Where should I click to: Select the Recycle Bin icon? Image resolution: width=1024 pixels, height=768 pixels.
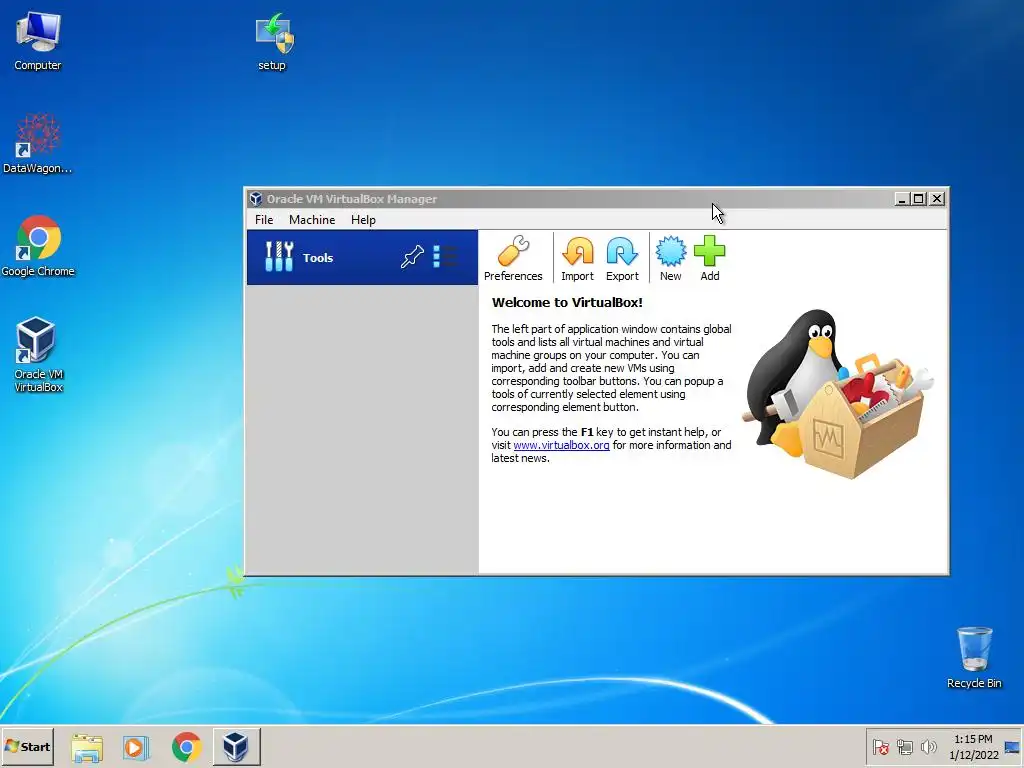tap(974, 658)
